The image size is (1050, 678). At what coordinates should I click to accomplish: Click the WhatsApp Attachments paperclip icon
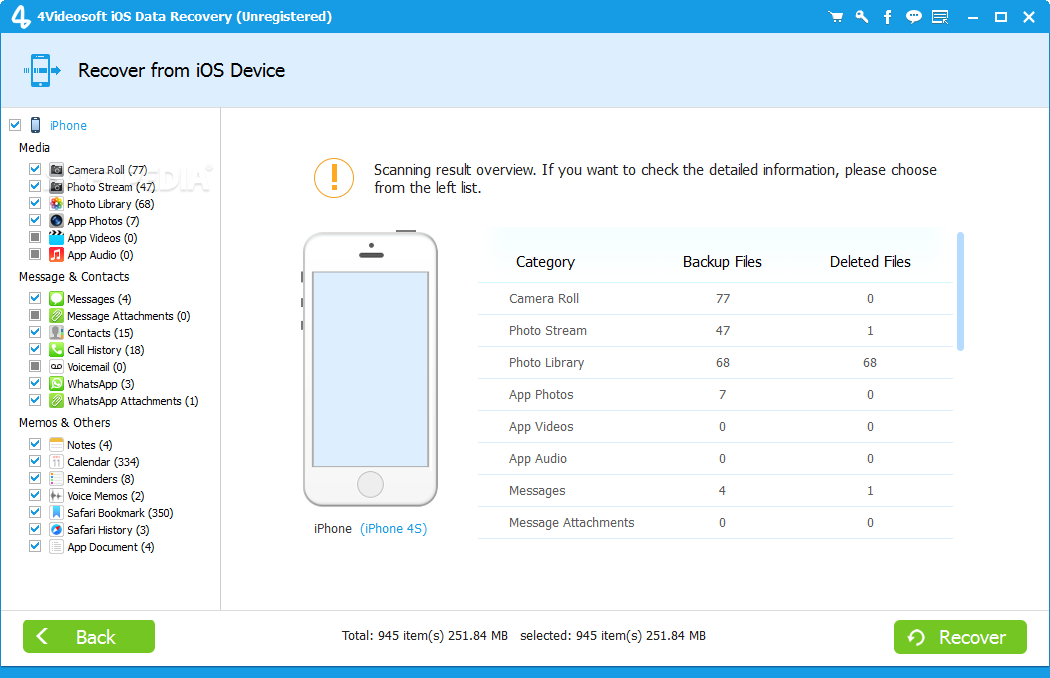[x=56, y=401]
